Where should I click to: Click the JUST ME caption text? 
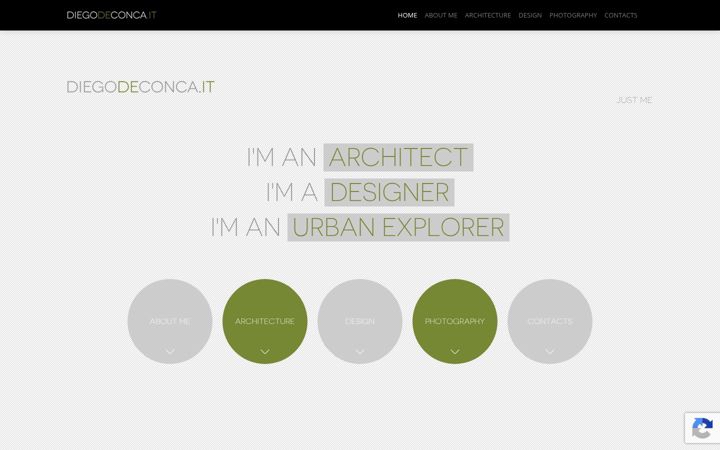click(634, 100)
